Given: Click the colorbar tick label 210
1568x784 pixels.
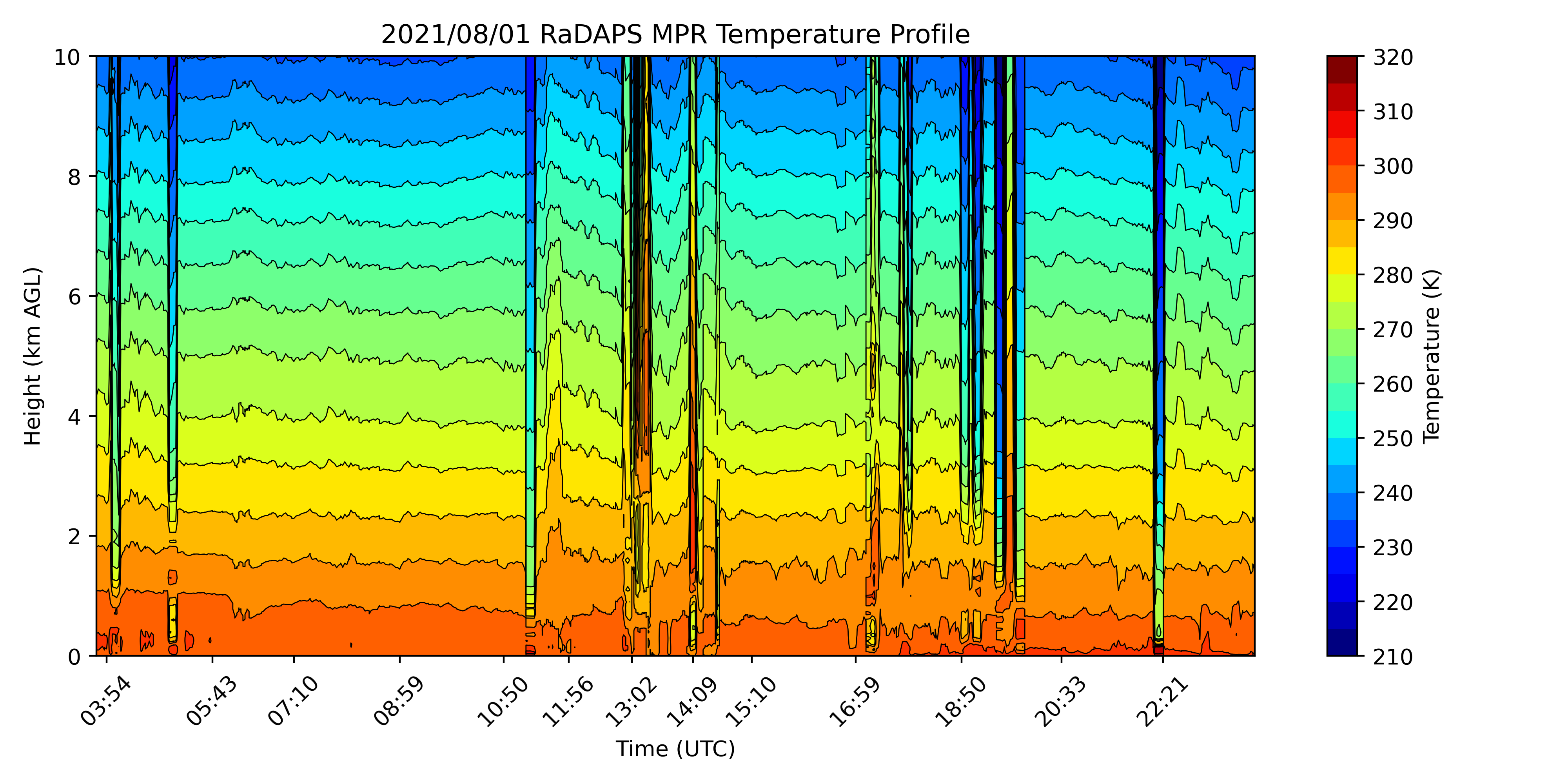Looking at the screenshot, I should [1393, 657].
